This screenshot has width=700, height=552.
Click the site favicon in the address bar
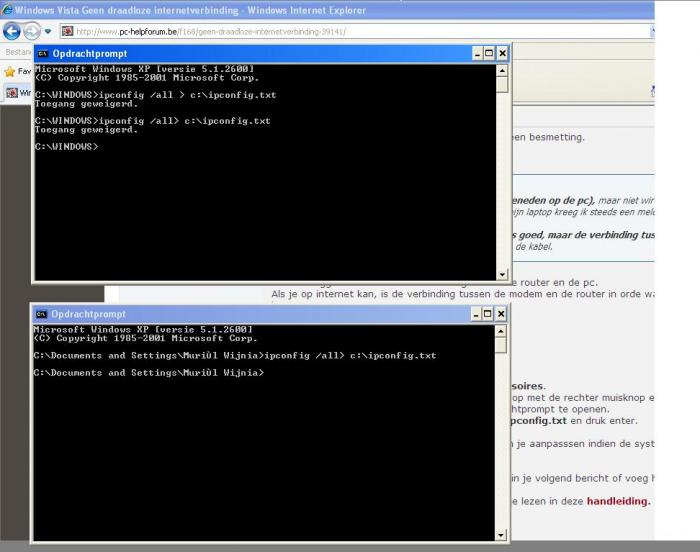click(x=67, y=31)
